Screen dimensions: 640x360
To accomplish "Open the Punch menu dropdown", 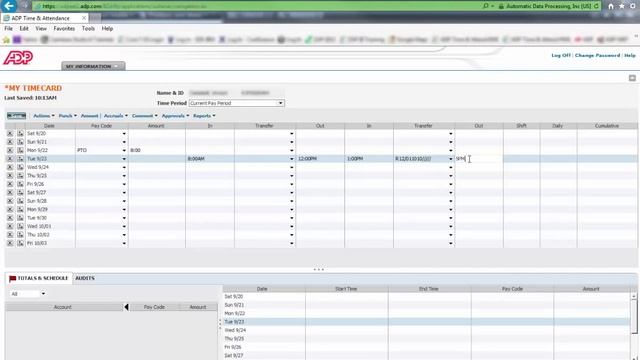I will (x=67, y=116).
